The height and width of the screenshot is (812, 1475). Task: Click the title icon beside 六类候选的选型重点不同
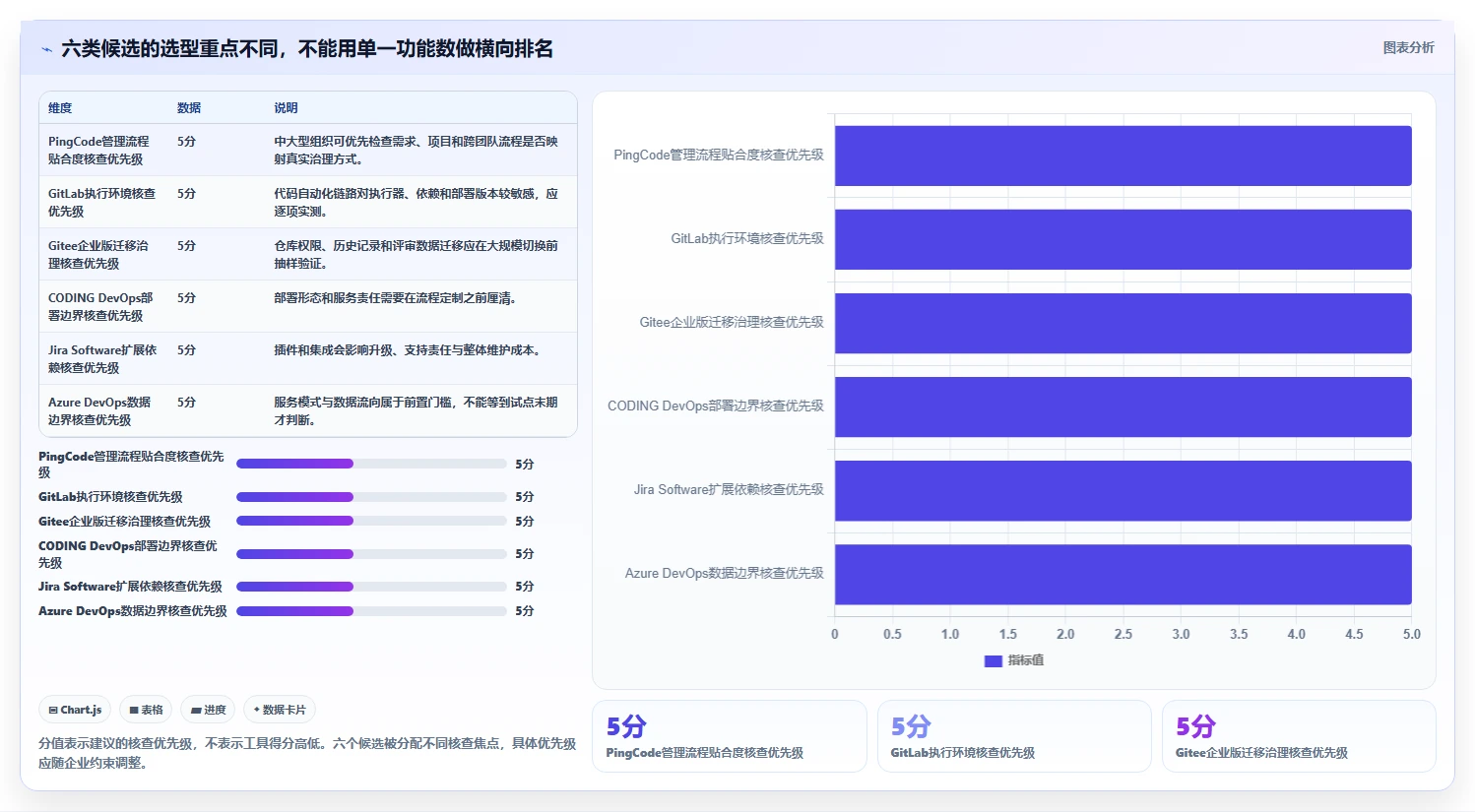tap(46, 49)
